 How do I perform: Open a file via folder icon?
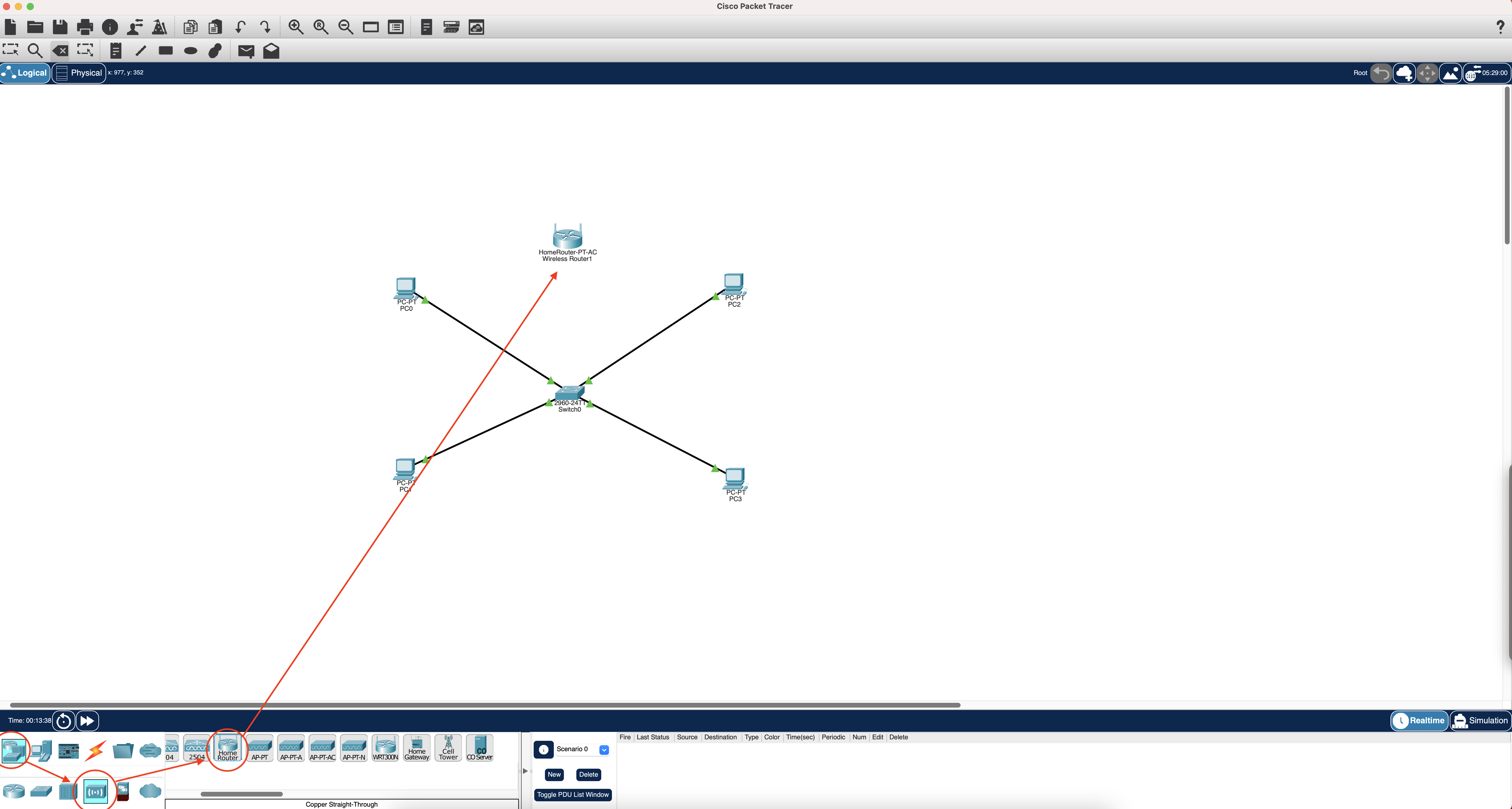click(x=35, y=27)
